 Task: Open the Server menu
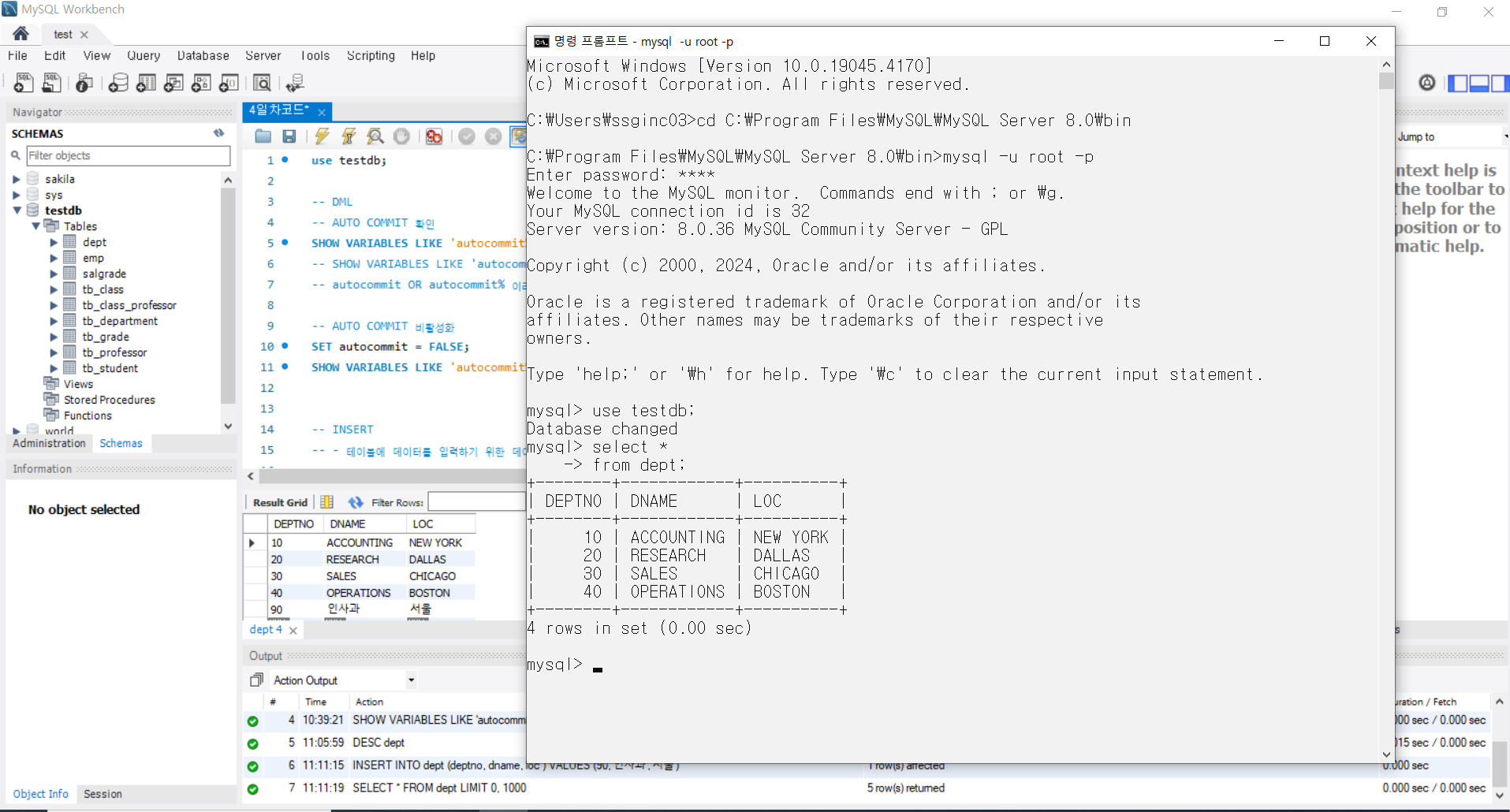(x=263, y=55)
